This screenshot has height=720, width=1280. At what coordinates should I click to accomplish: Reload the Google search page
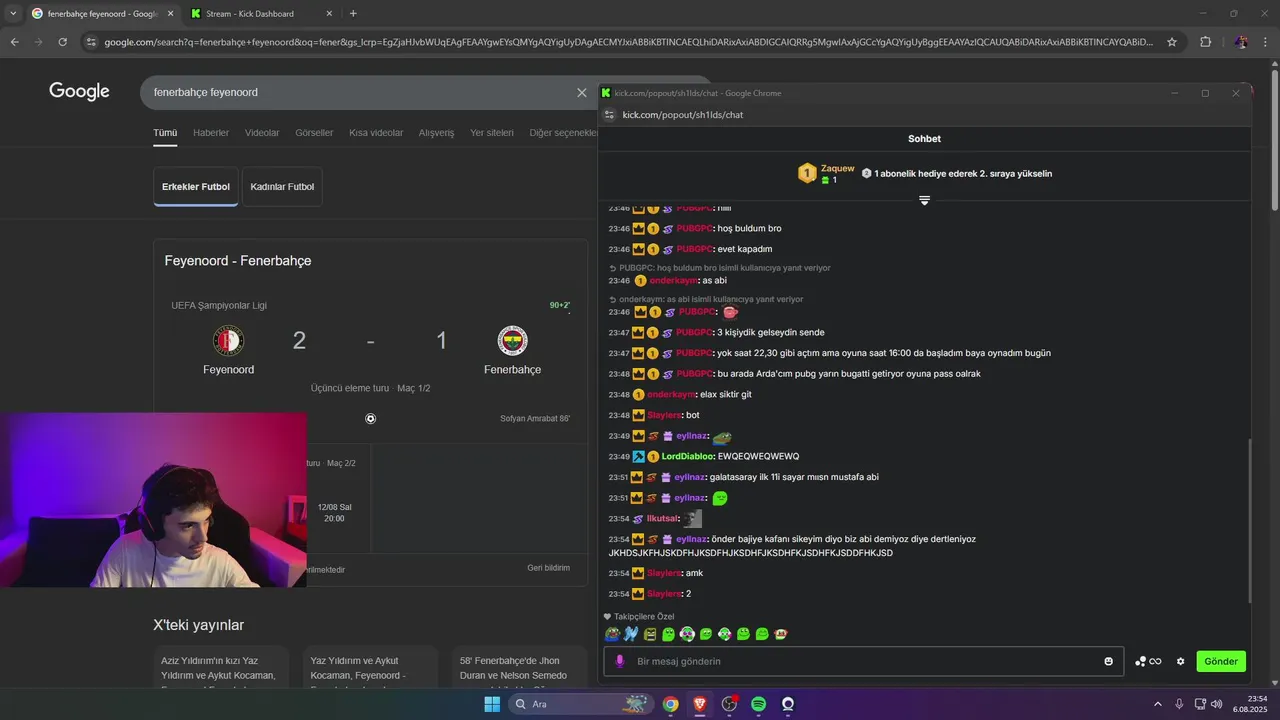coord(62,42)
